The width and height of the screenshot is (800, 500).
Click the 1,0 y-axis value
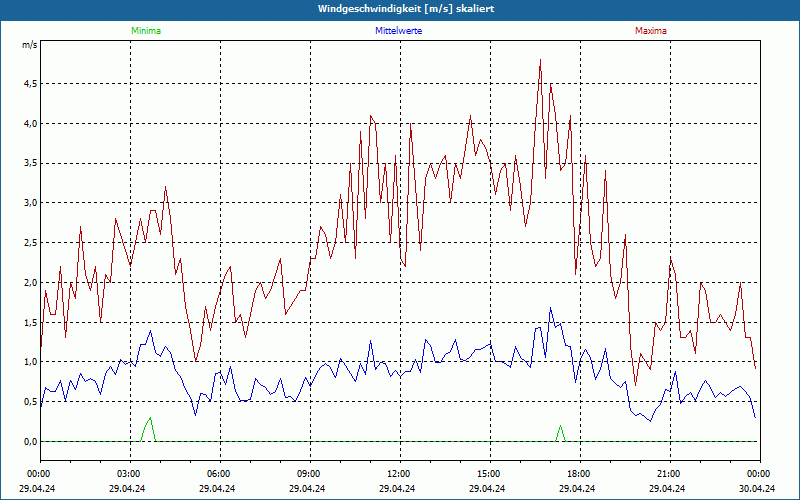31,362
